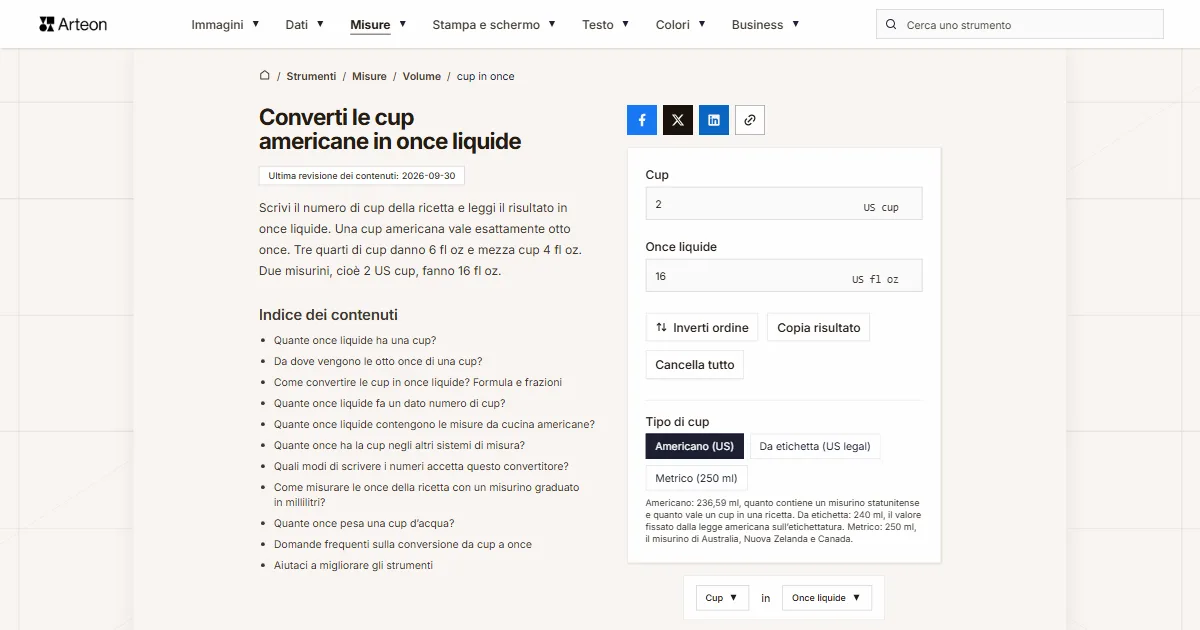Click the Arteon logo

[x=73, y=24]
